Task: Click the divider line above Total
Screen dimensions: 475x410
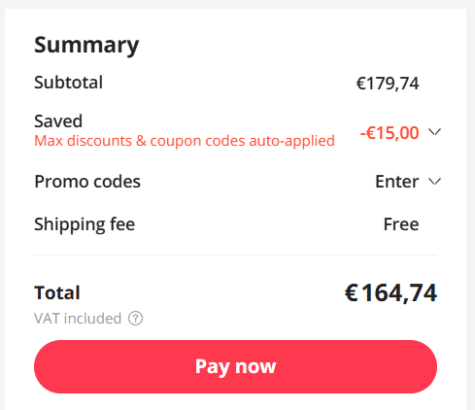Action: (235, 255)
